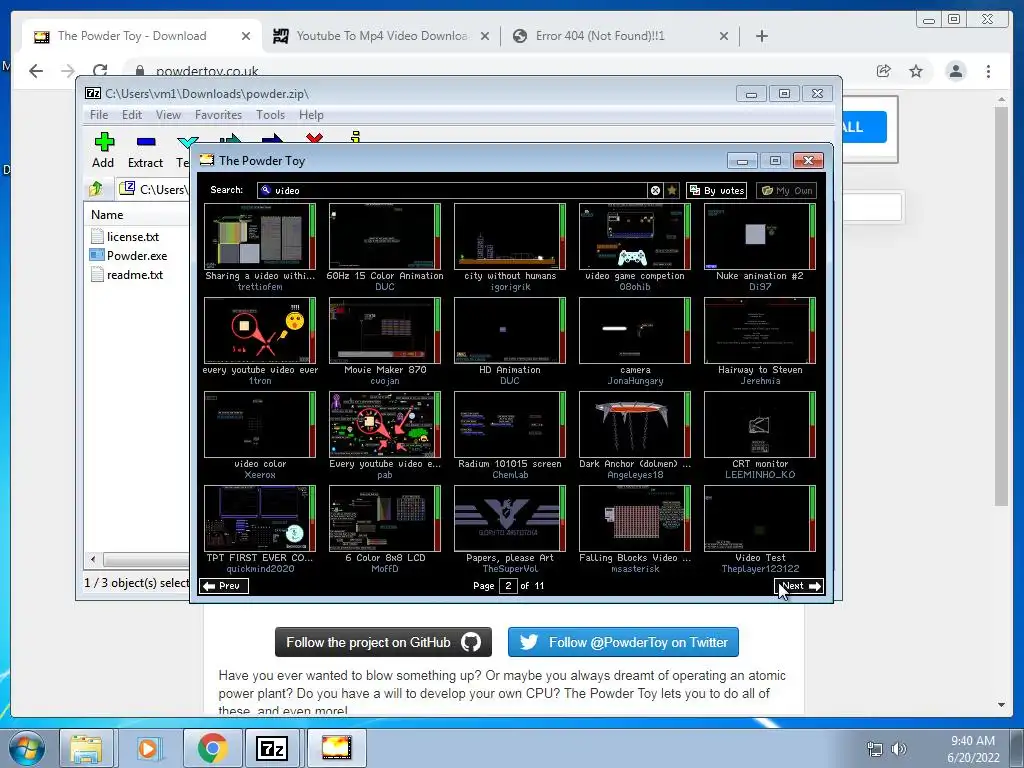Toggle favorites star beside the search field
The image size is (1024, 768).
pyautogui.click(x=672, y=190)
